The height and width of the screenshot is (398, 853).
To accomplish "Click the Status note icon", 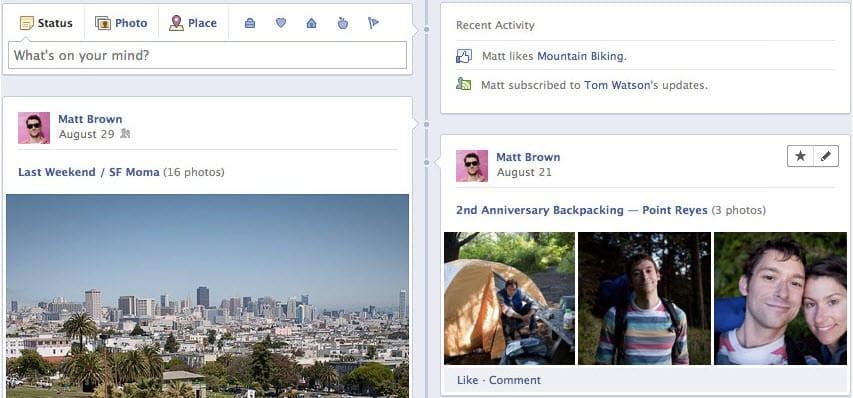I will click(27, 23).
